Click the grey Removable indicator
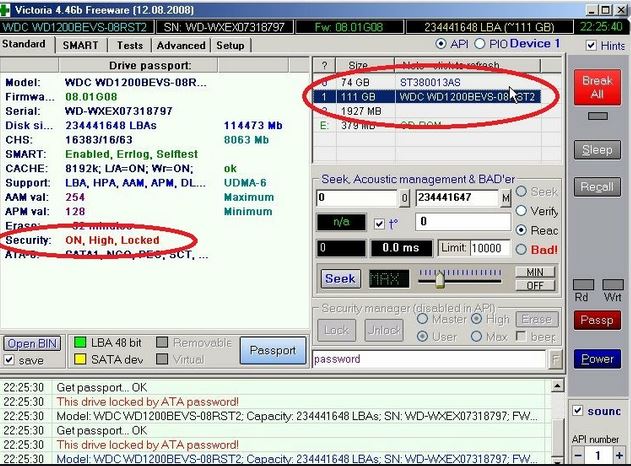The image size is (631, 466). click(162, 343)
